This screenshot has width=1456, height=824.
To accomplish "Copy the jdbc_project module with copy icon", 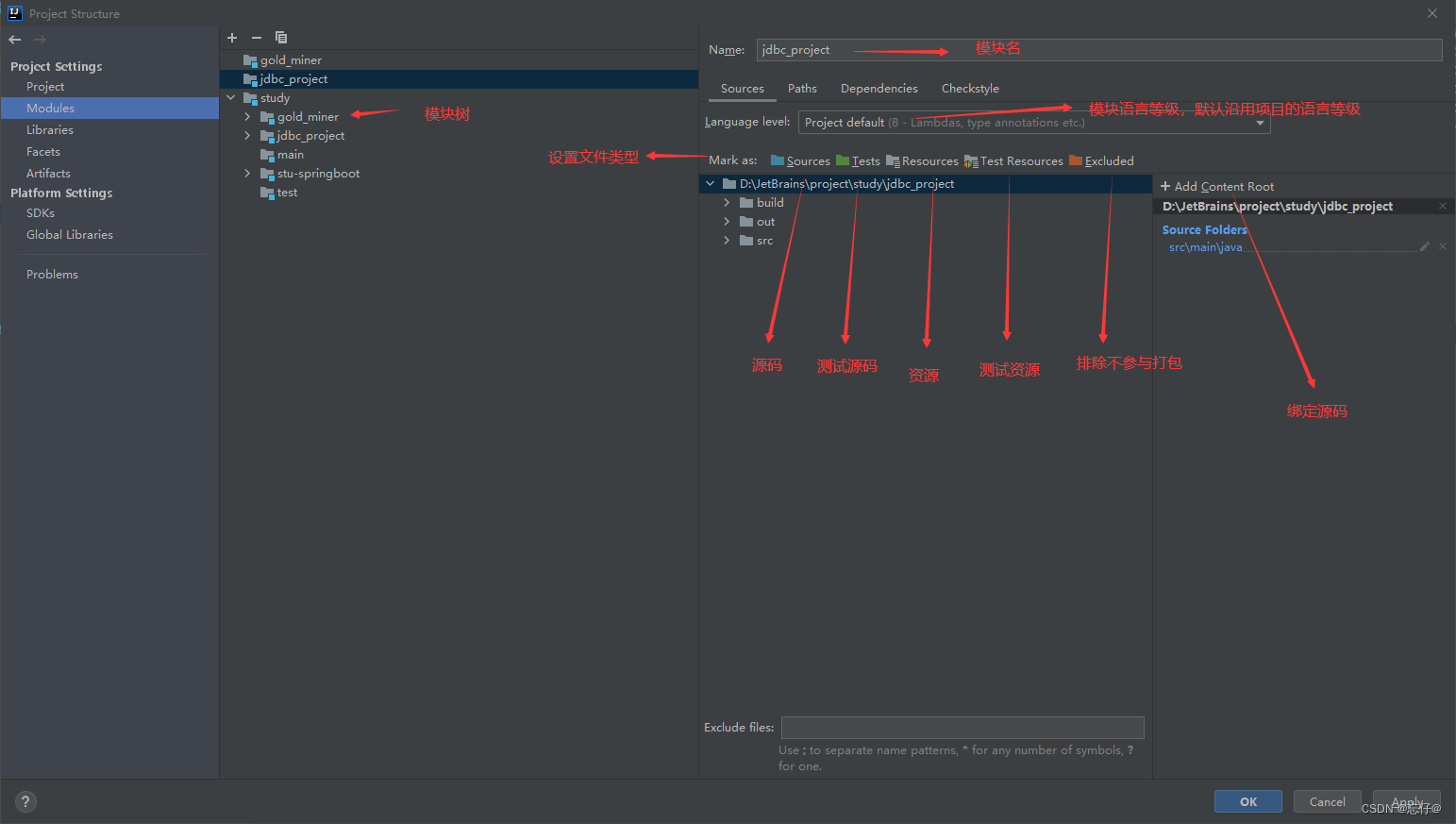I will [280, 38].
